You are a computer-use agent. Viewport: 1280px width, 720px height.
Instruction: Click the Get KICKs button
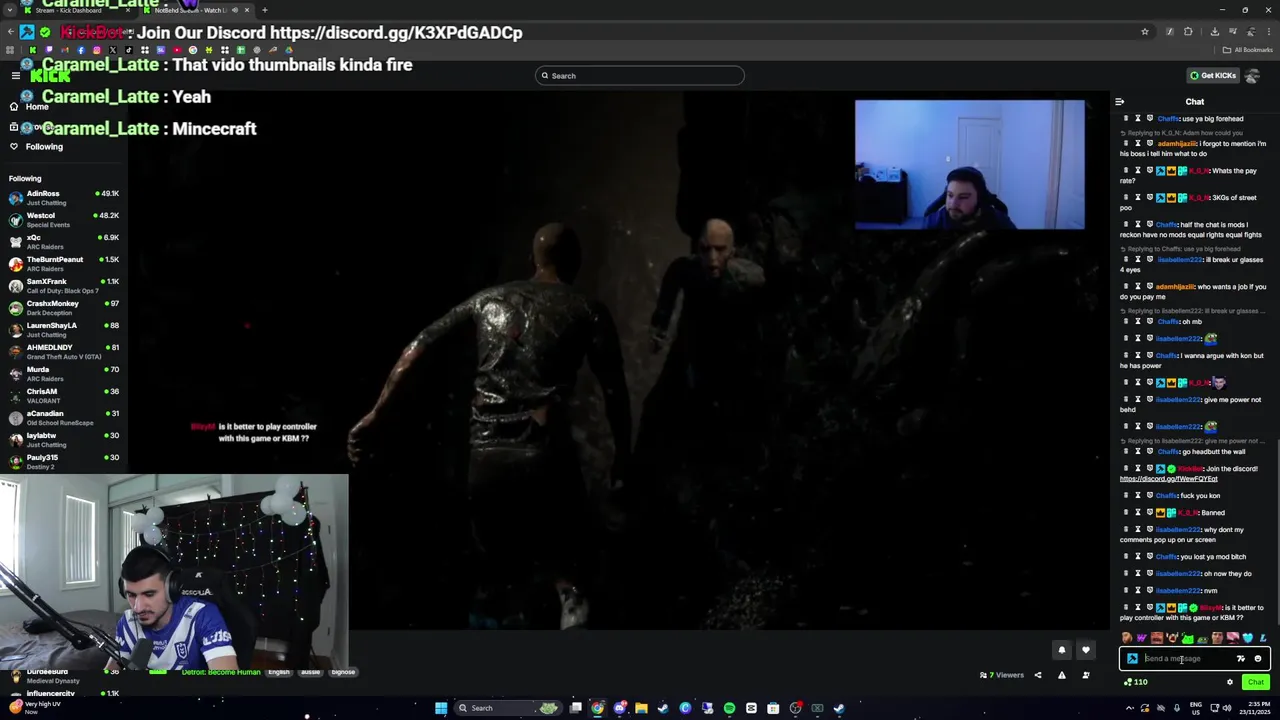1212,75
